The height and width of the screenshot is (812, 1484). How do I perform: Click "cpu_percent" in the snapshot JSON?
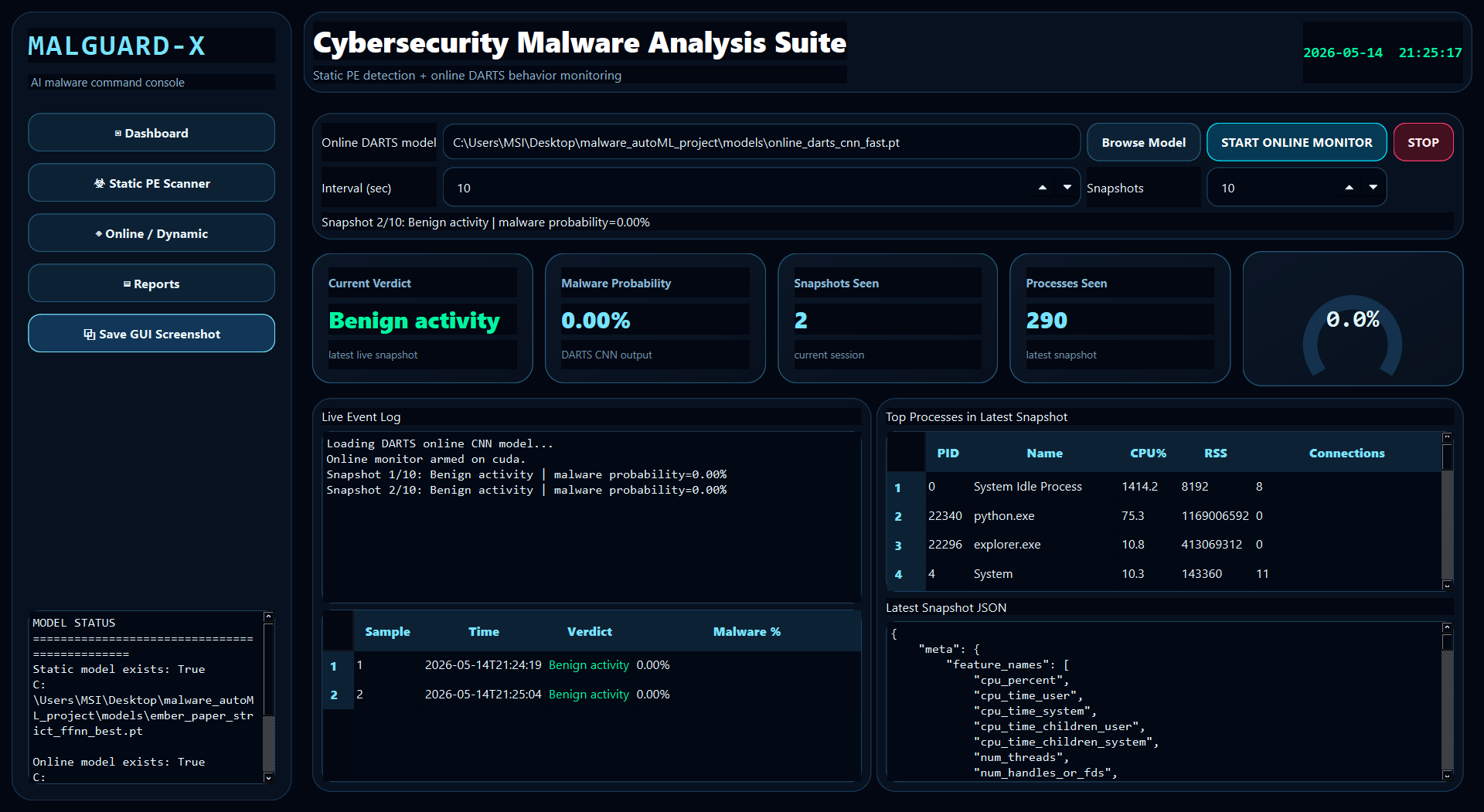1022,680
